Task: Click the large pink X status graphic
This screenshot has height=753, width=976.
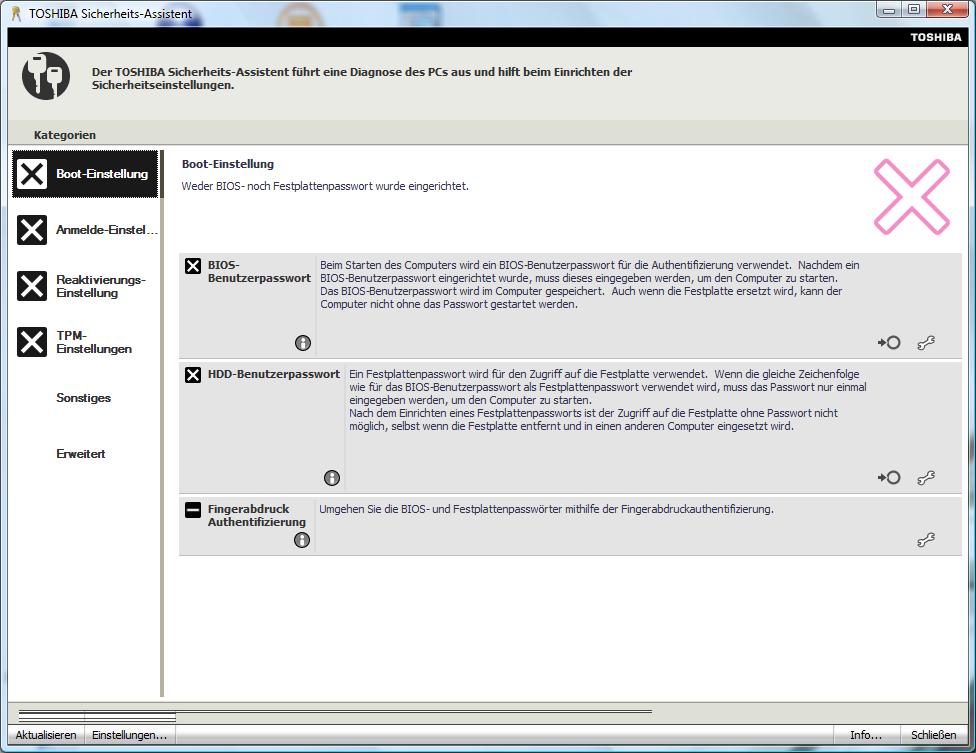Action: [912, 197]
